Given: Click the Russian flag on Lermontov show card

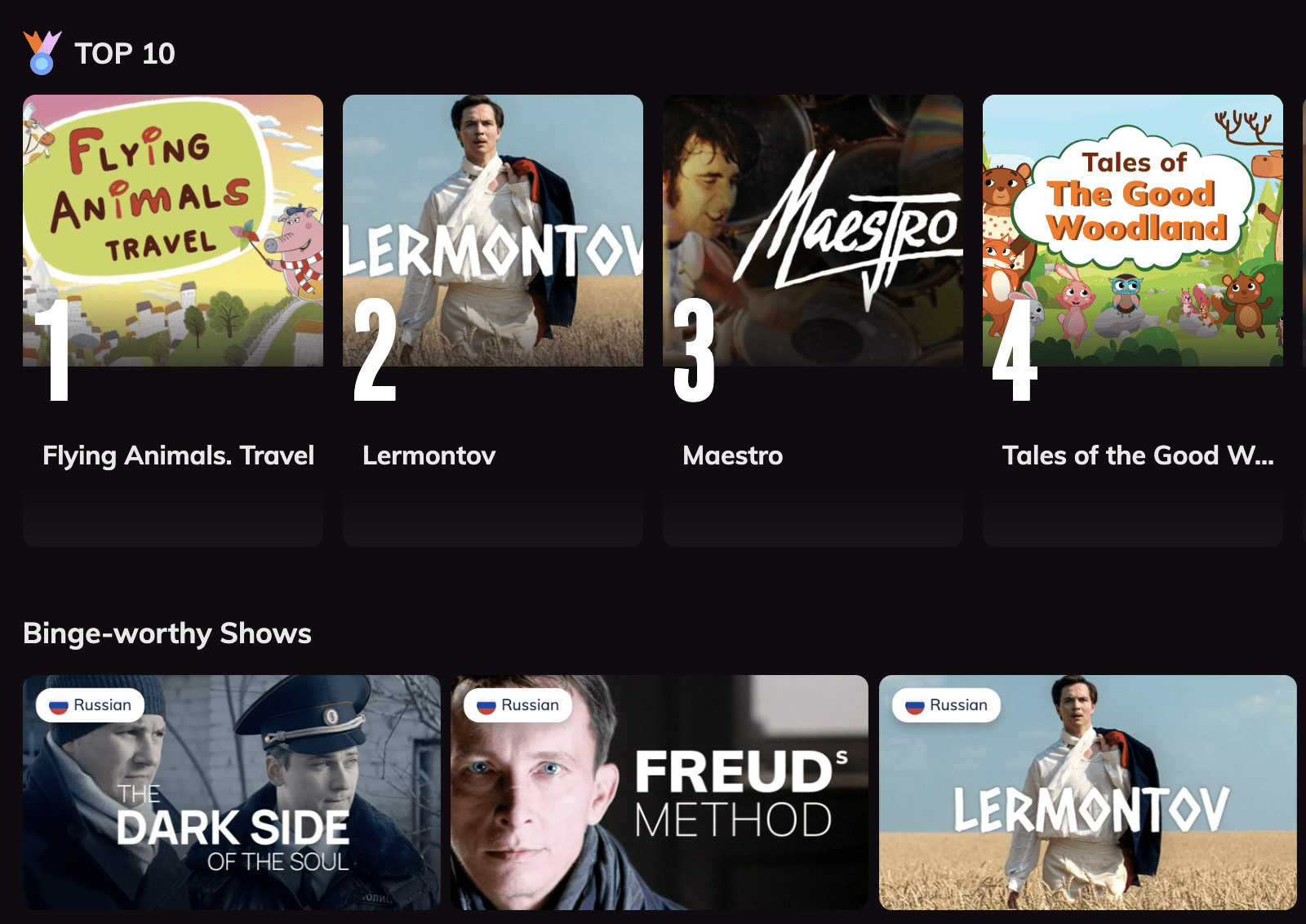Looking at the screenshot, I should click(915, 706).
